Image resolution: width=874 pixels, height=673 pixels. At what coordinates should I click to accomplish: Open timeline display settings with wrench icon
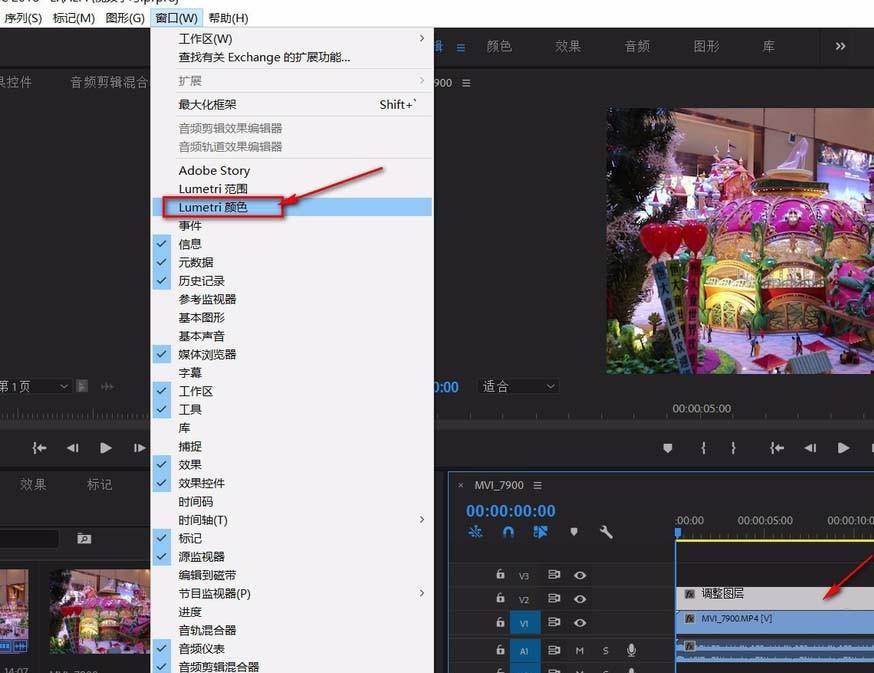pyautogui.click(x=607, y=532)
